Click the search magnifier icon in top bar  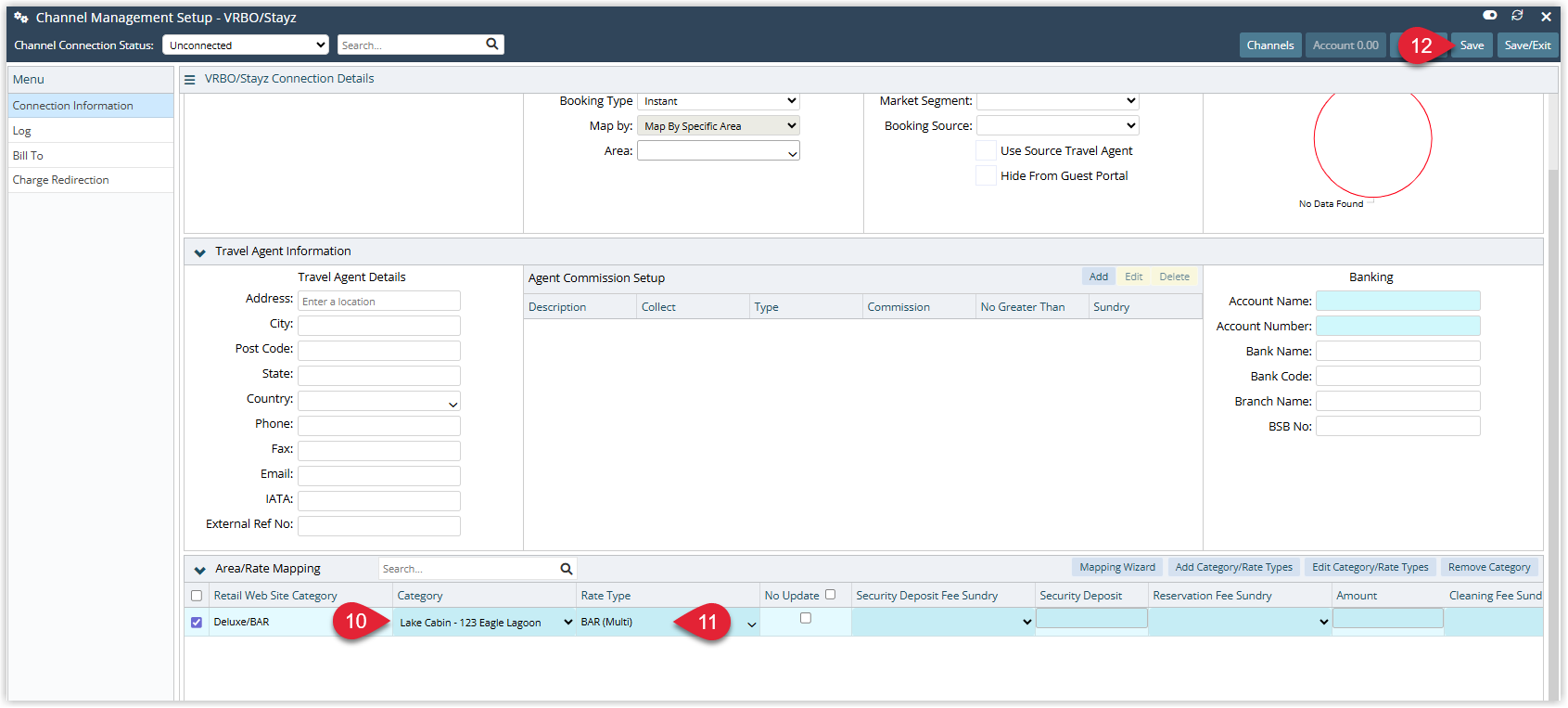(492, 44)
